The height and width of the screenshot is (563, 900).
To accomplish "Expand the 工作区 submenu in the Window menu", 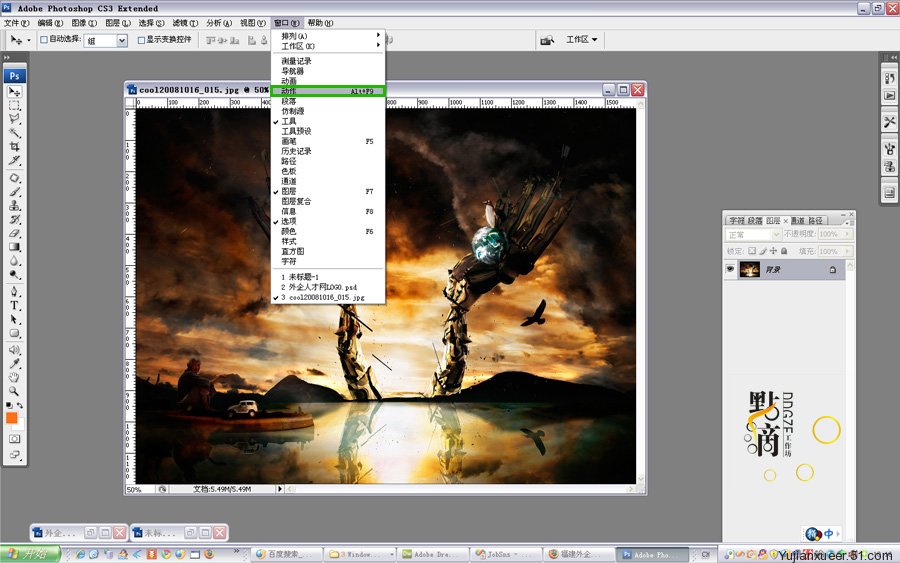I will [328, 46].
